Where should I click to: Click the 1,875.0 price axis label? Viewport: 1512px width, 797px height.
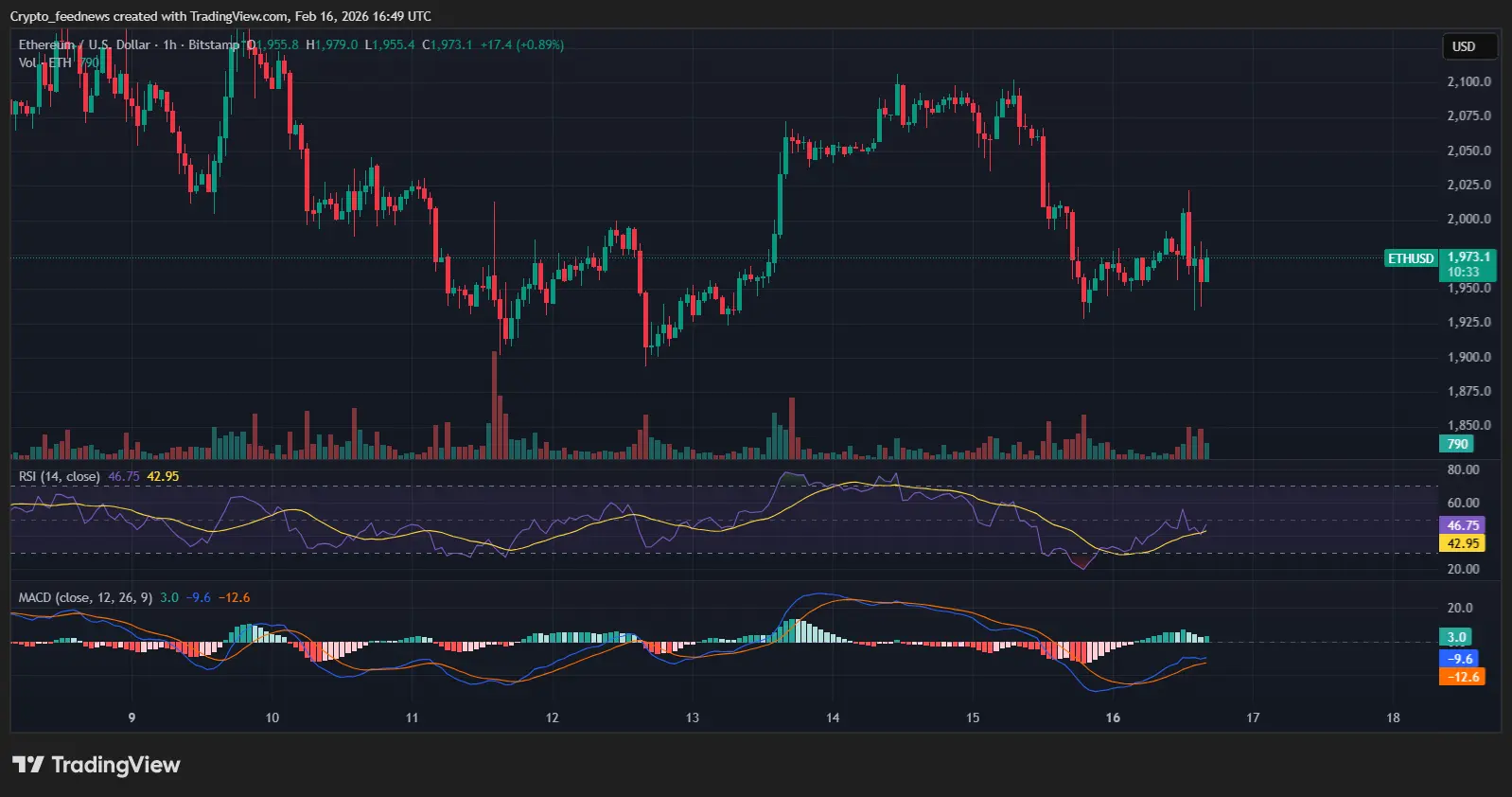[x=1468, y=391]
